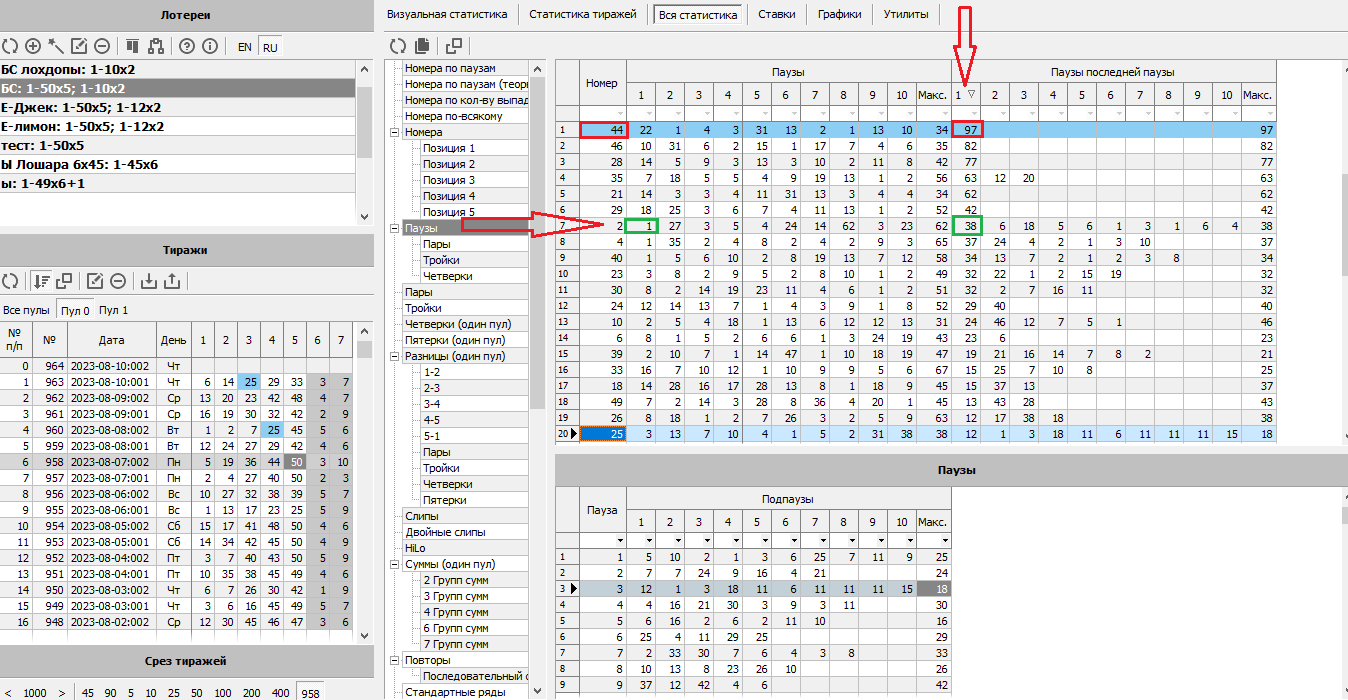
Task: Edit the selected lottery
Action: (79, 46)
